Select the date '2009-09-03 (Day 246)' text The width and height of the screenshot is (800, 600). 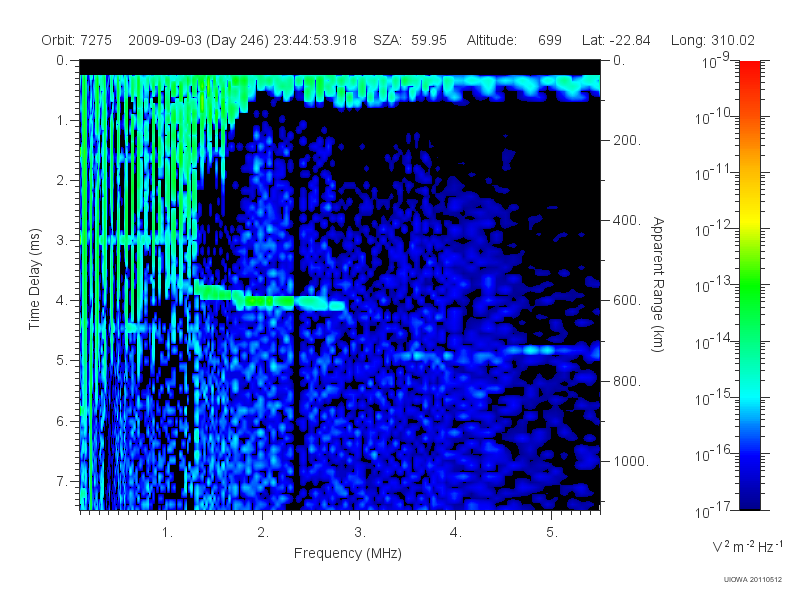pos(198,40)
